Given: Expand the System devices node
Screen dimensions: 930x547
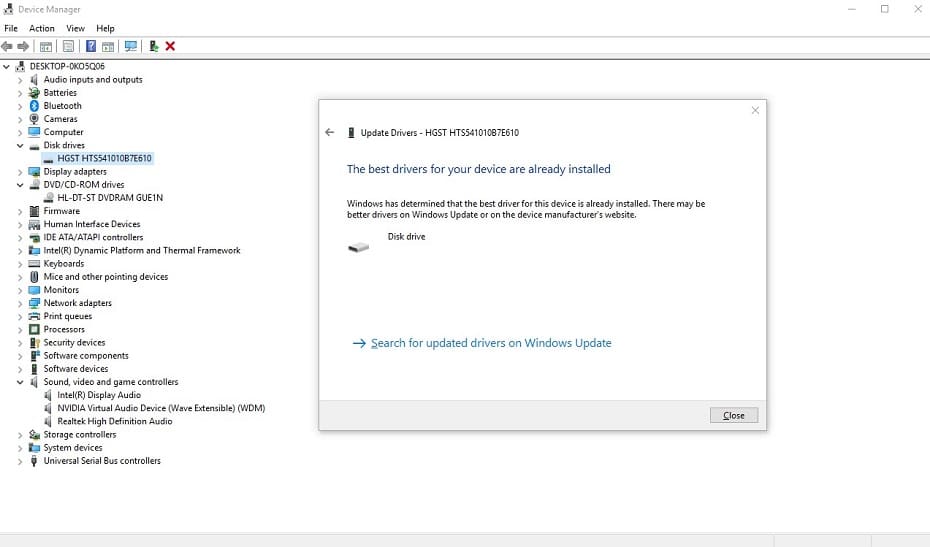Looking at the screenshot, I should [20, 448].
